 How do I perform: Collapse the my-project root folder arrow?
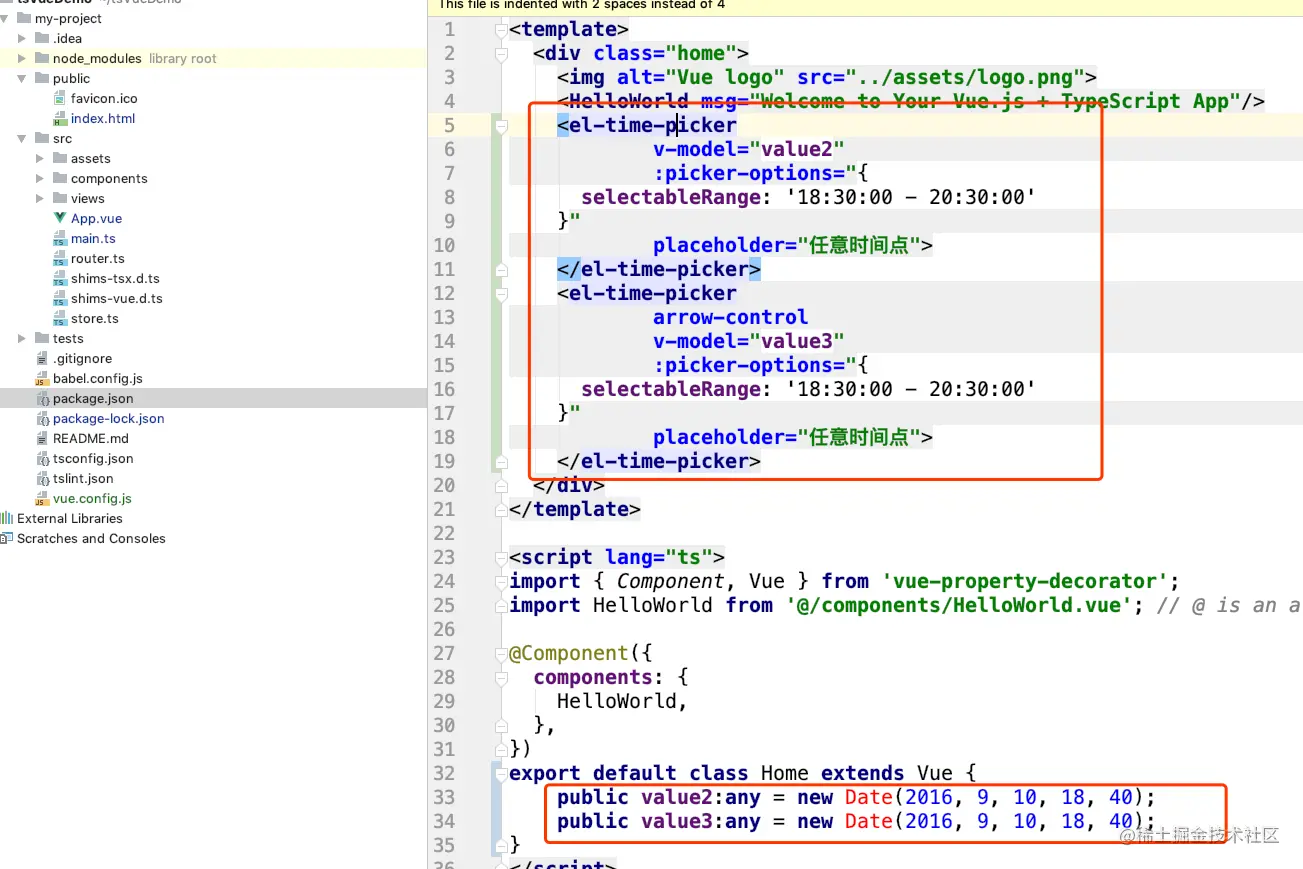click(5, 19)
